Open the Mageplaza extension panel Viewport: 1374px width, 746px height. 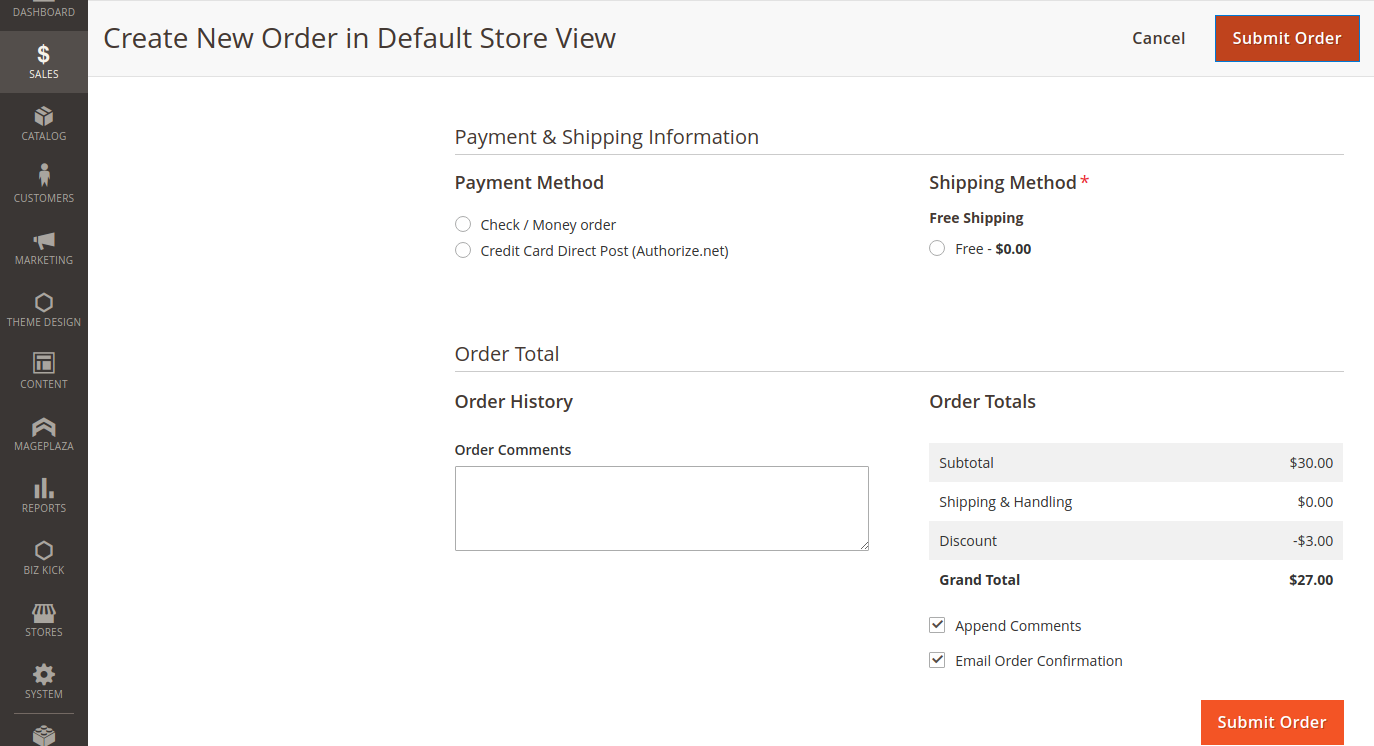click(43, 433)
